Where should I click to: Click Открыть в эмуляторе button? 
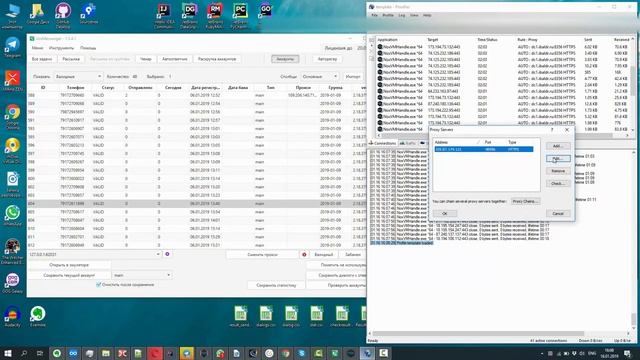click(69, 265)
